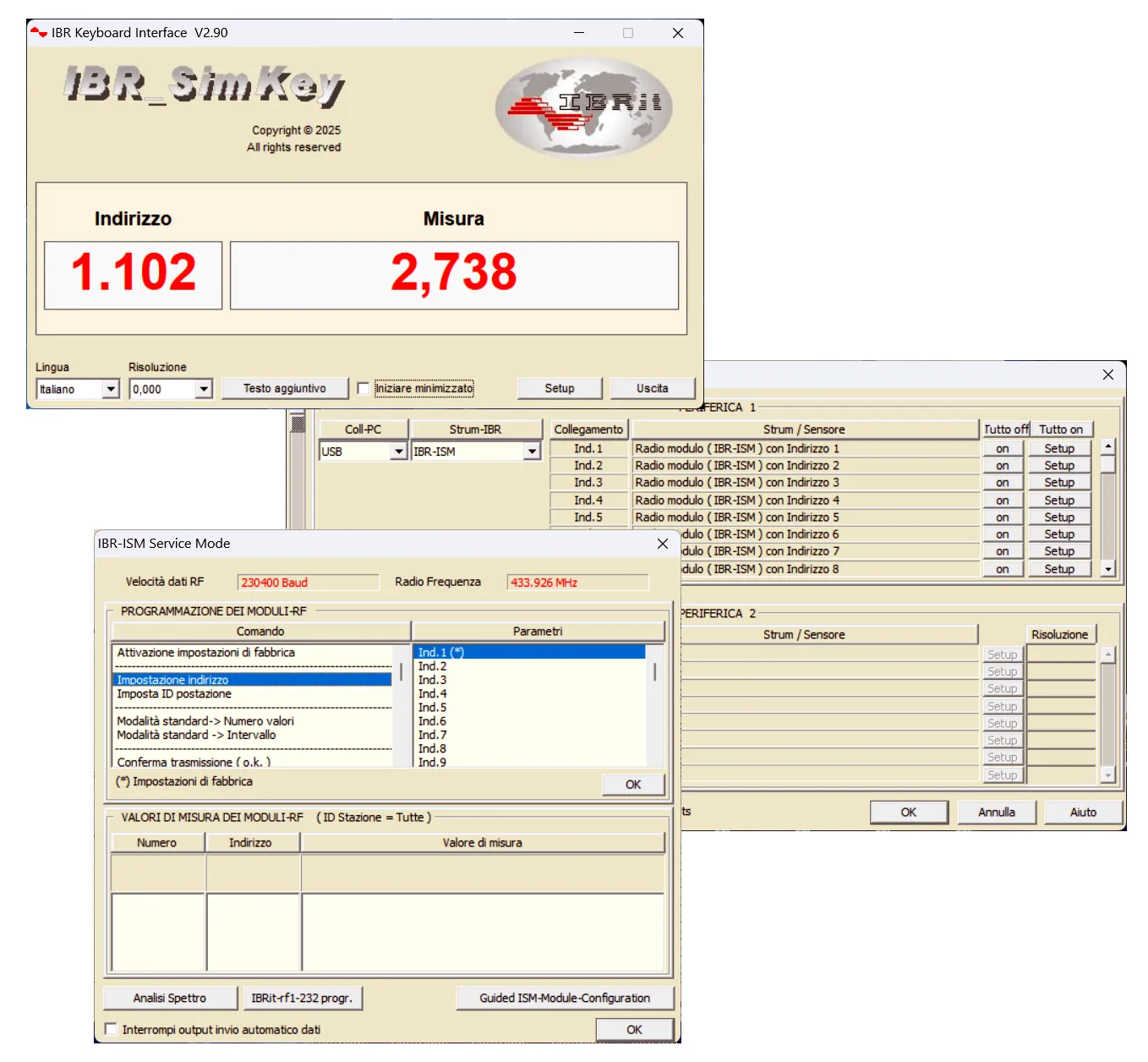Click Setup button in main IBR window
Image resolution: width=1148 pixels, height=1062 pixels.
(x=560, y=389)
